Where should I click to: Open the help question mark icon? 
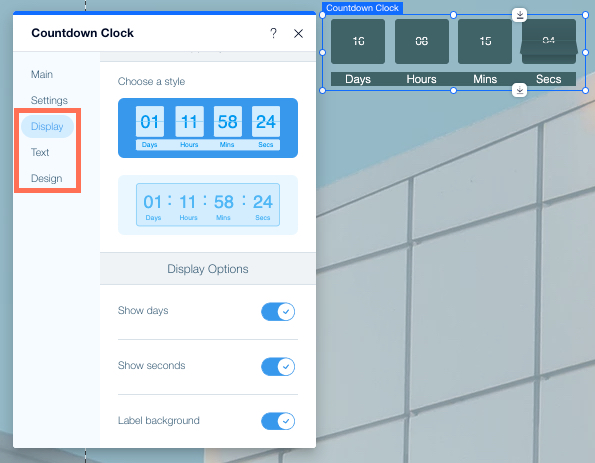[273, 33]
